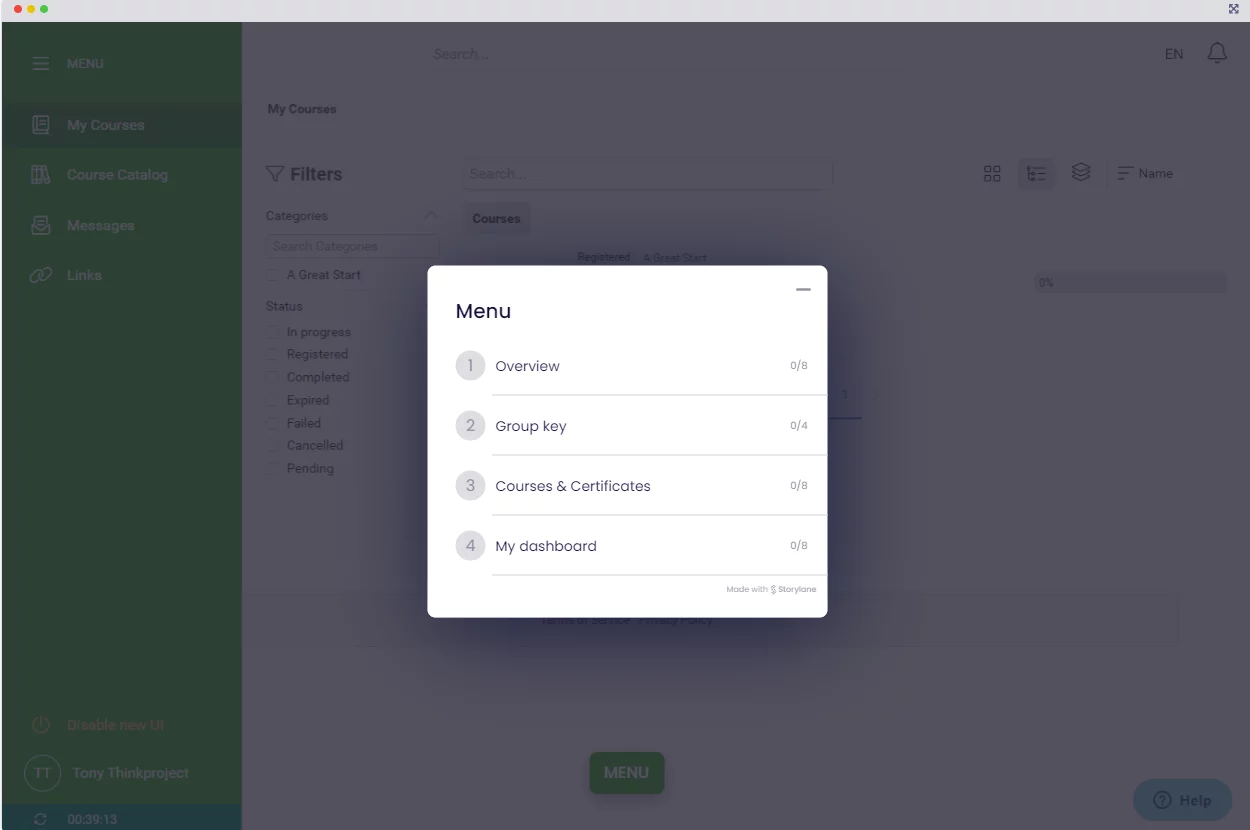
Task: Click the green MENU button
Action: coord(626,773)
